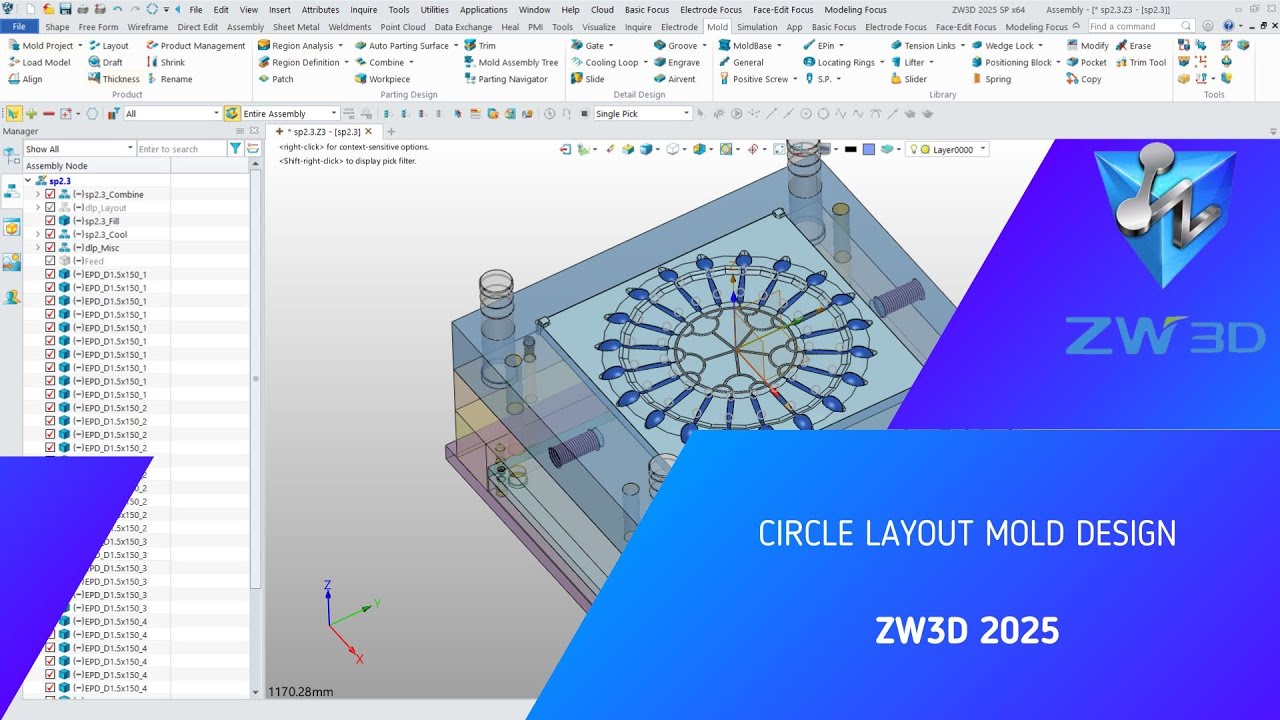This screenshot has width=1280, height=720.
Task: Select the Positive Screw tool
Action: click(x=758, y=79)
